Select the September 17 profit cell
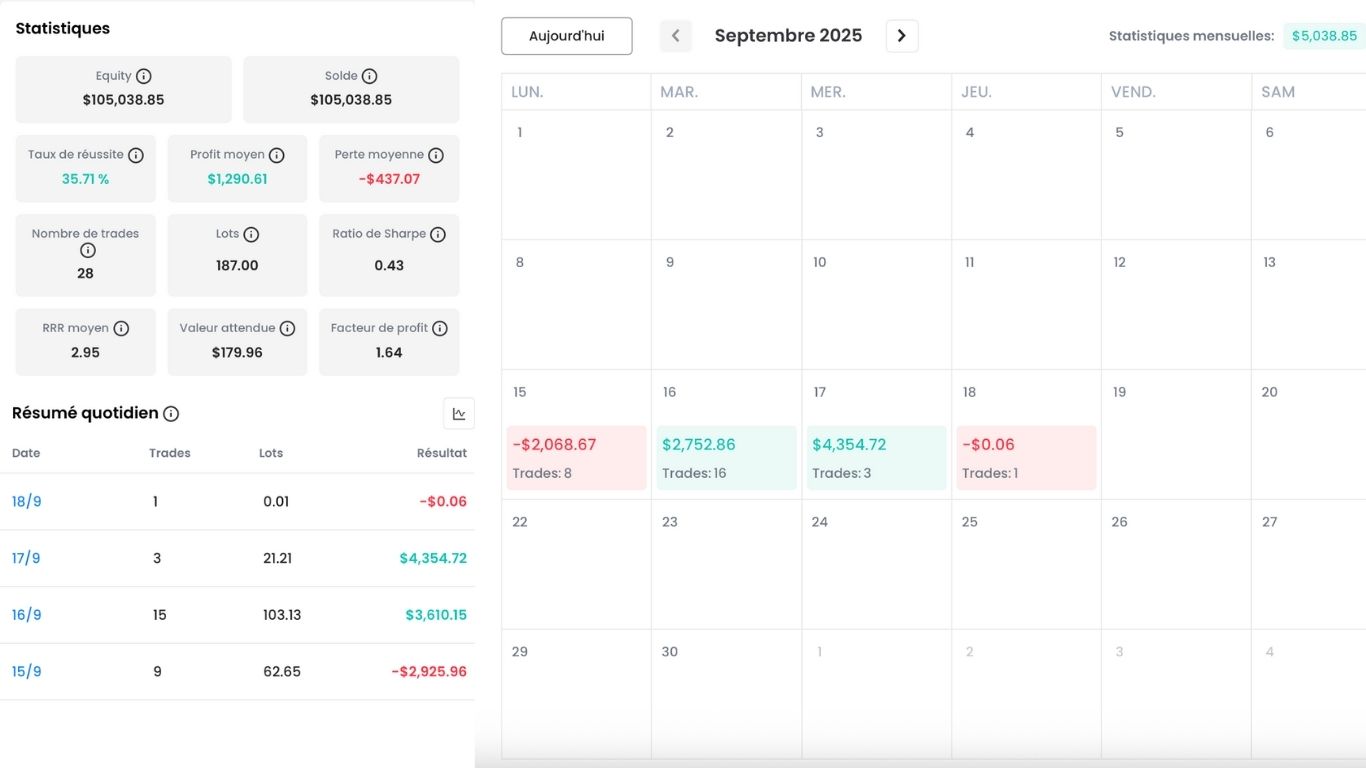The width and height of the screenshot is (1366, 768). pyautogui.click(x=876, y=458)
